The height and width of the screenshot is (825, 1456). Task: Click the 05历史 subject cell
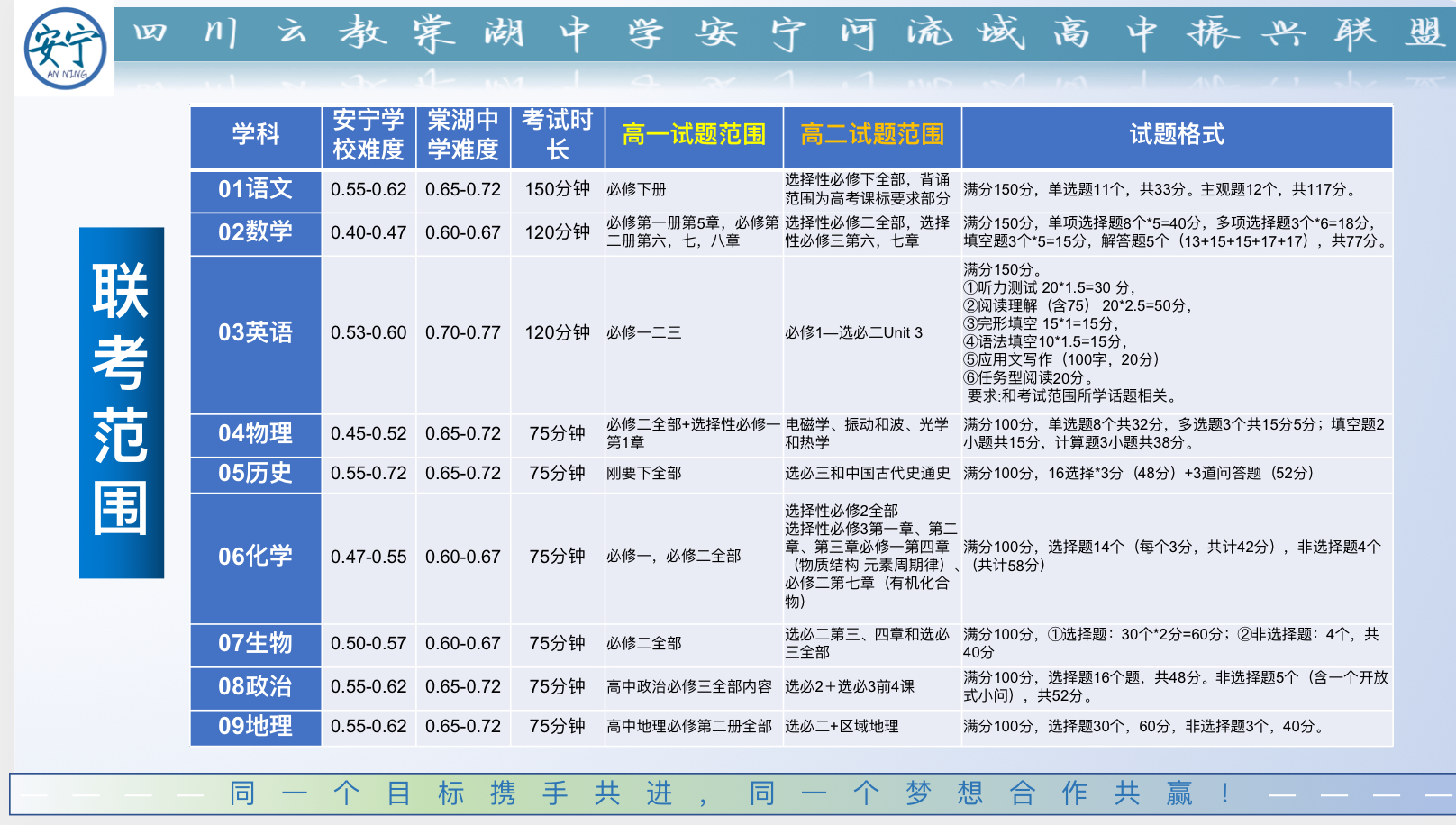(x=256, y=475)
